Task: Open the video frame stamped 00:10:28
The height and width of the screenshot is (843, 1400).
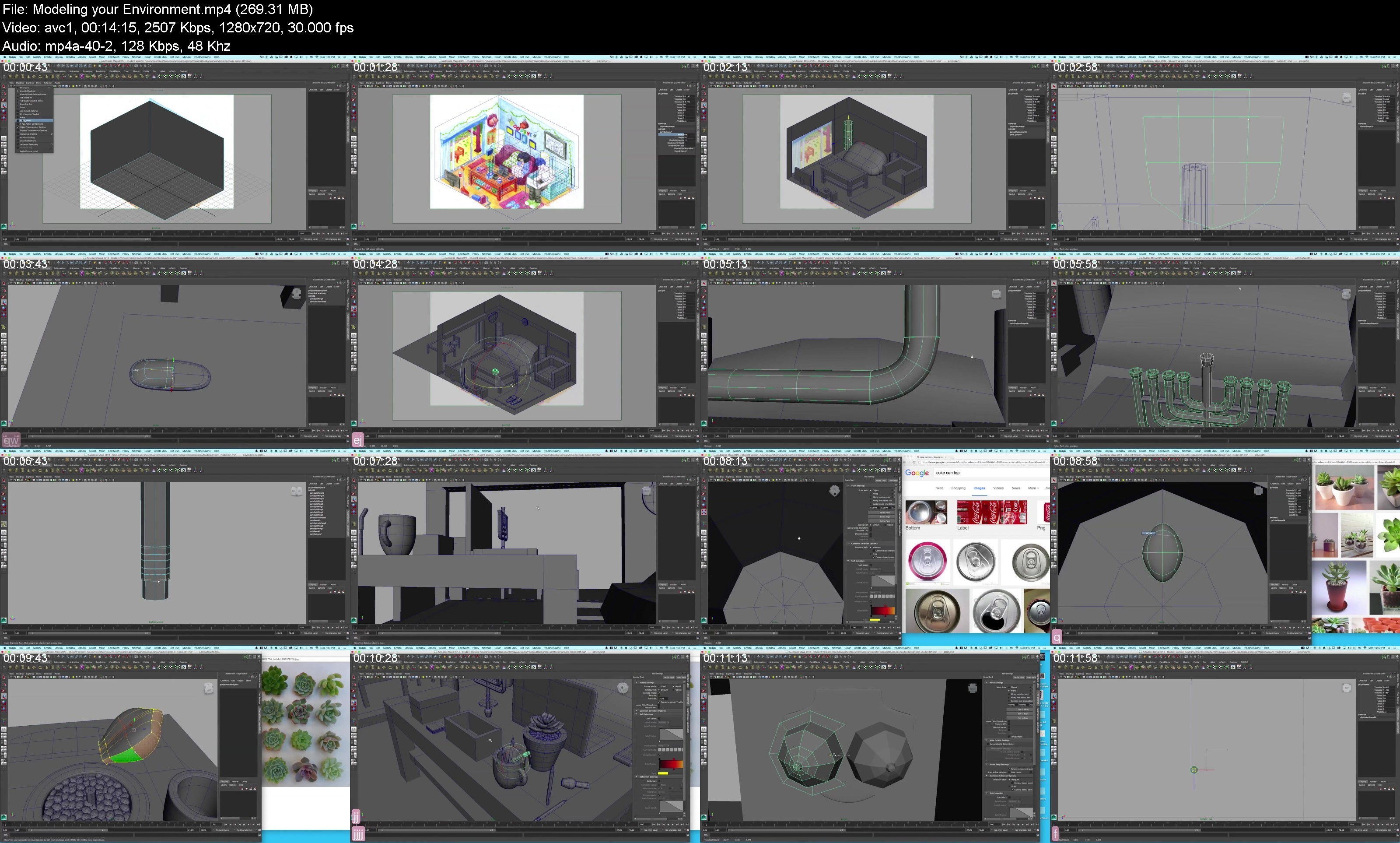Action: coord(525,744)
